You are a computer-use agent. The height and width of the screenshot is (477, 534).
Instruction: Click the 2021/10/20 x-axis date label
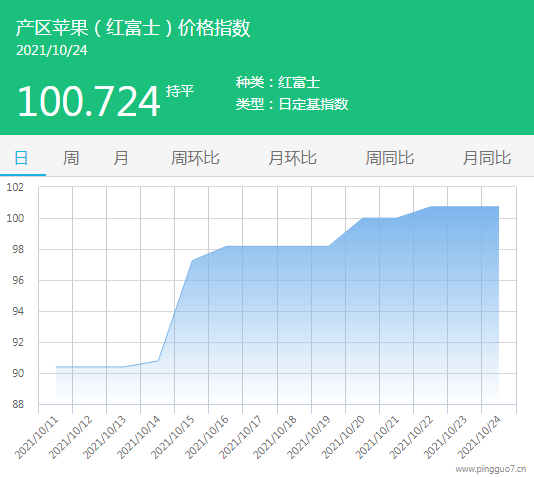click(x=343, y=437)
